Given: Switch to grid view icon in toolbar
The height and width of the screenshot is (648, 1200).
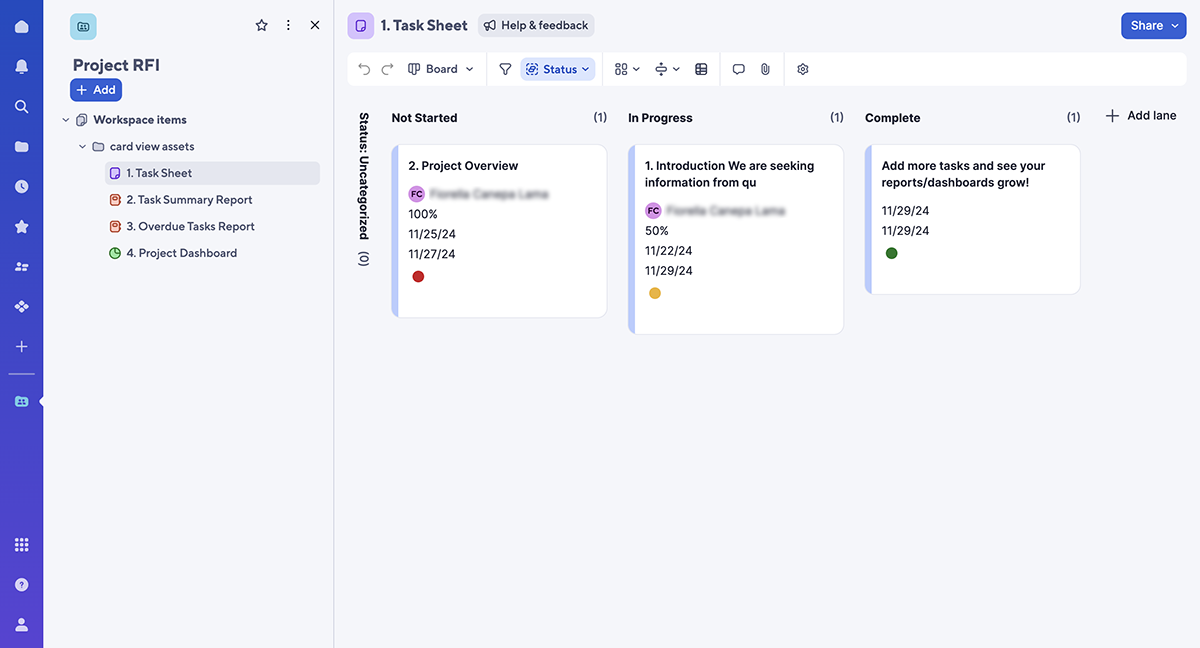Looking at the screenshot, I should pyautogui.click(x=701, y=69).
